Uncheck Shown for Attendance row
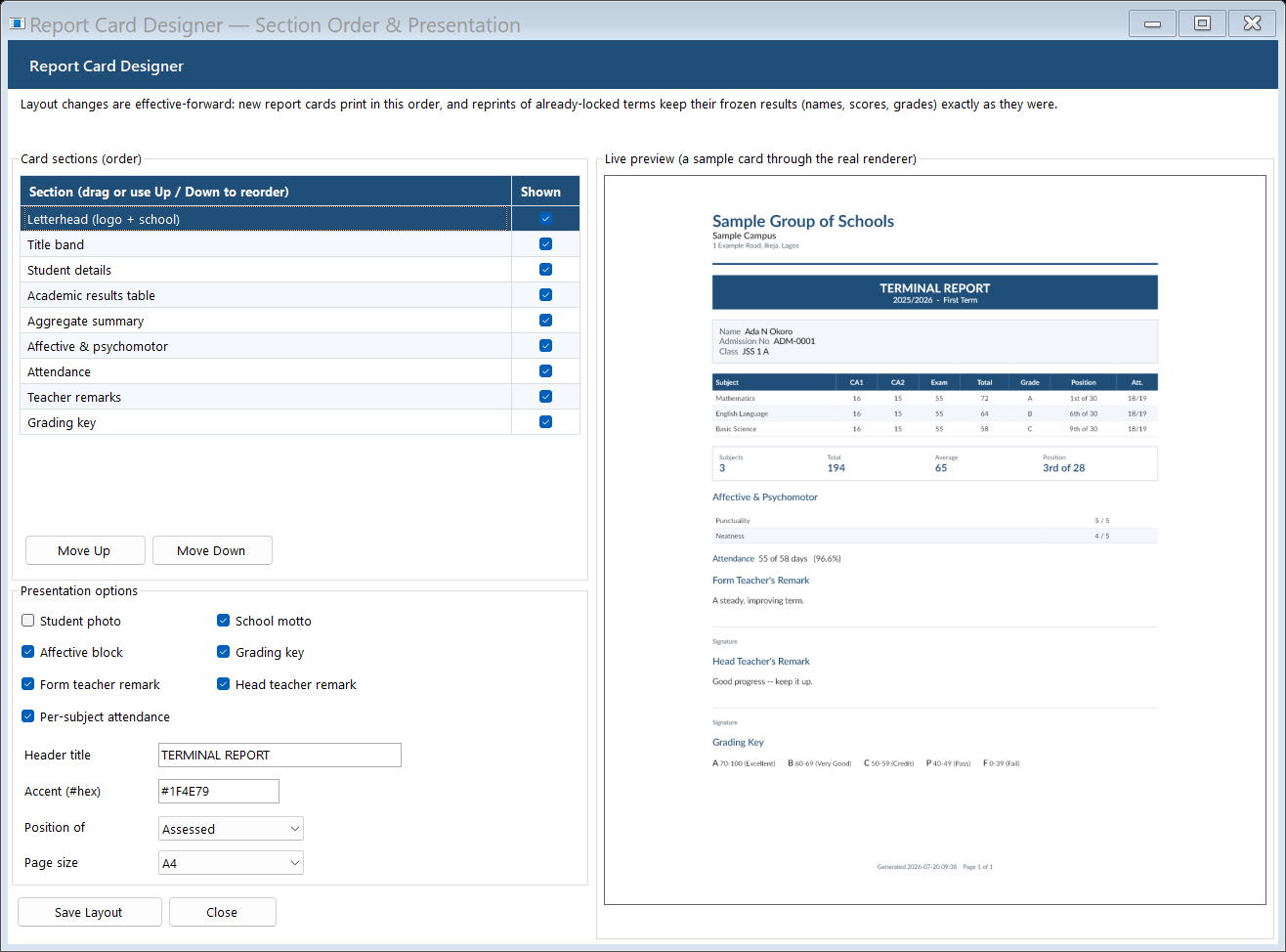This screenshot has height=952, width=1286. tap(545, 371)
